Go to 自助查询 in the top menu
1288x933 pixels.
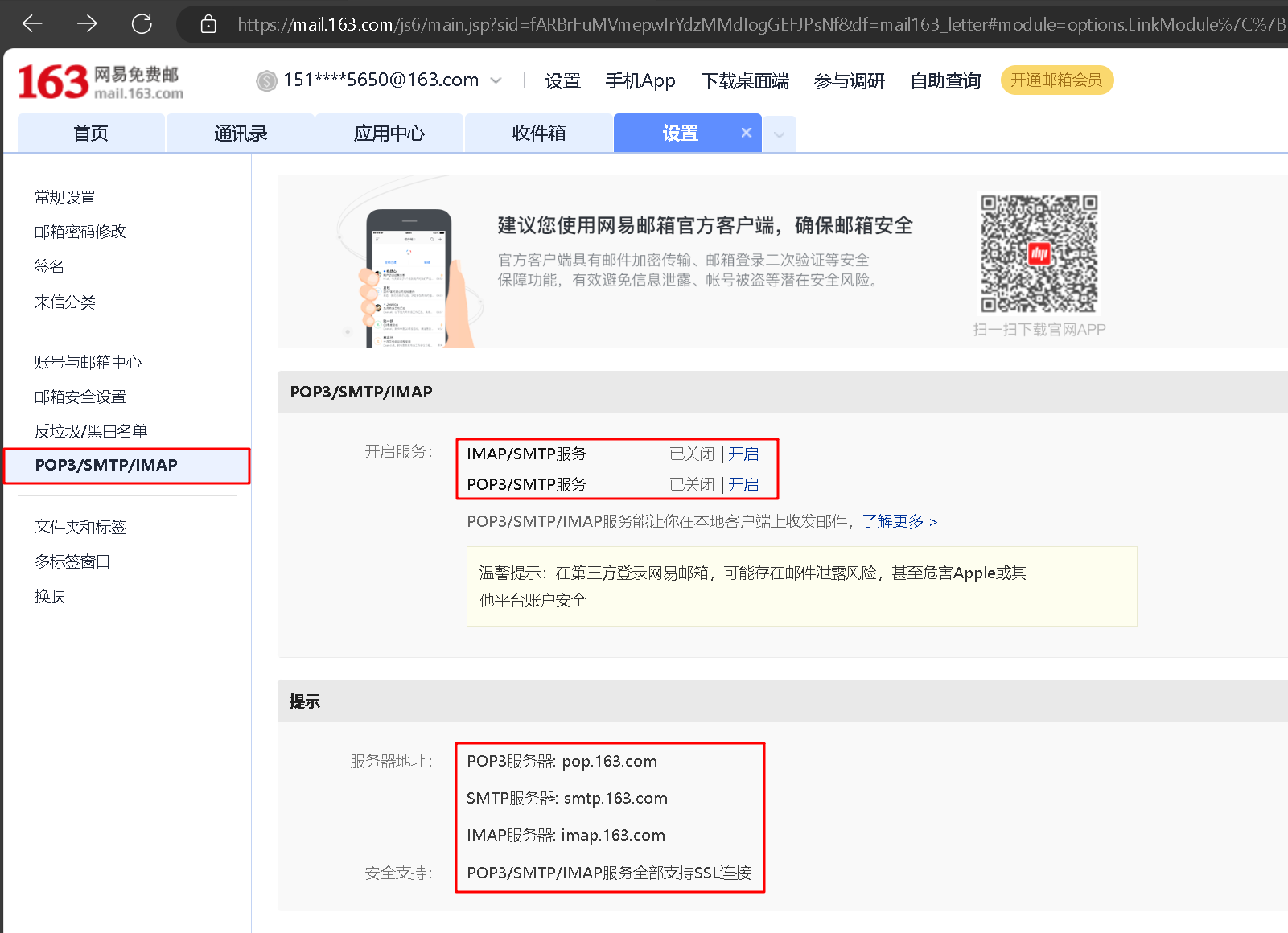click(945, 80)
